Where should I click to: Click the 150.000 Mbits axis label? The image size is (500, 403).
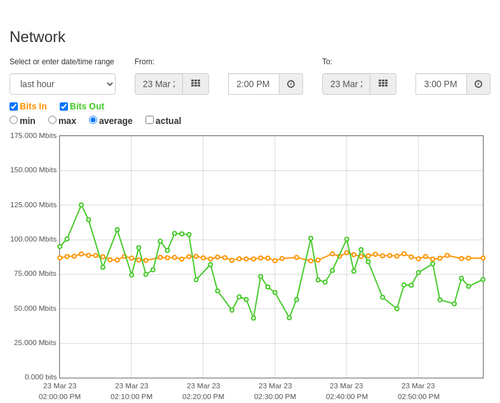[x=33, y=170]
